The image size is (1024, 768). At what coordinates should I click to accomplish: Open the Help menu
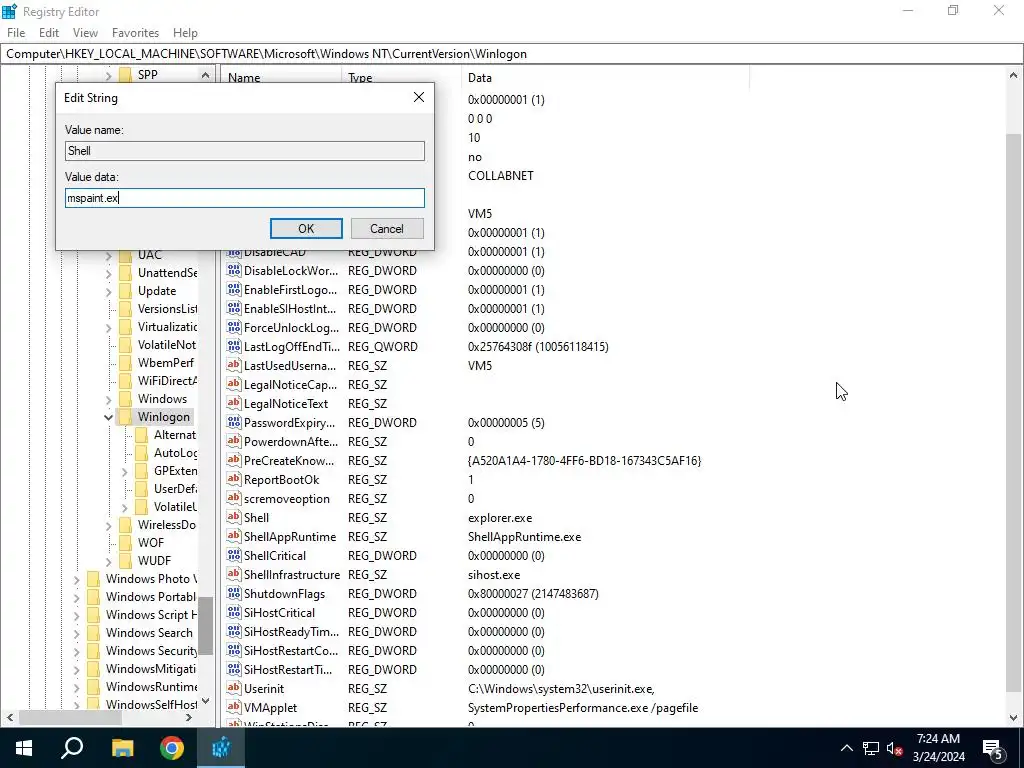(x=185, y=33)
